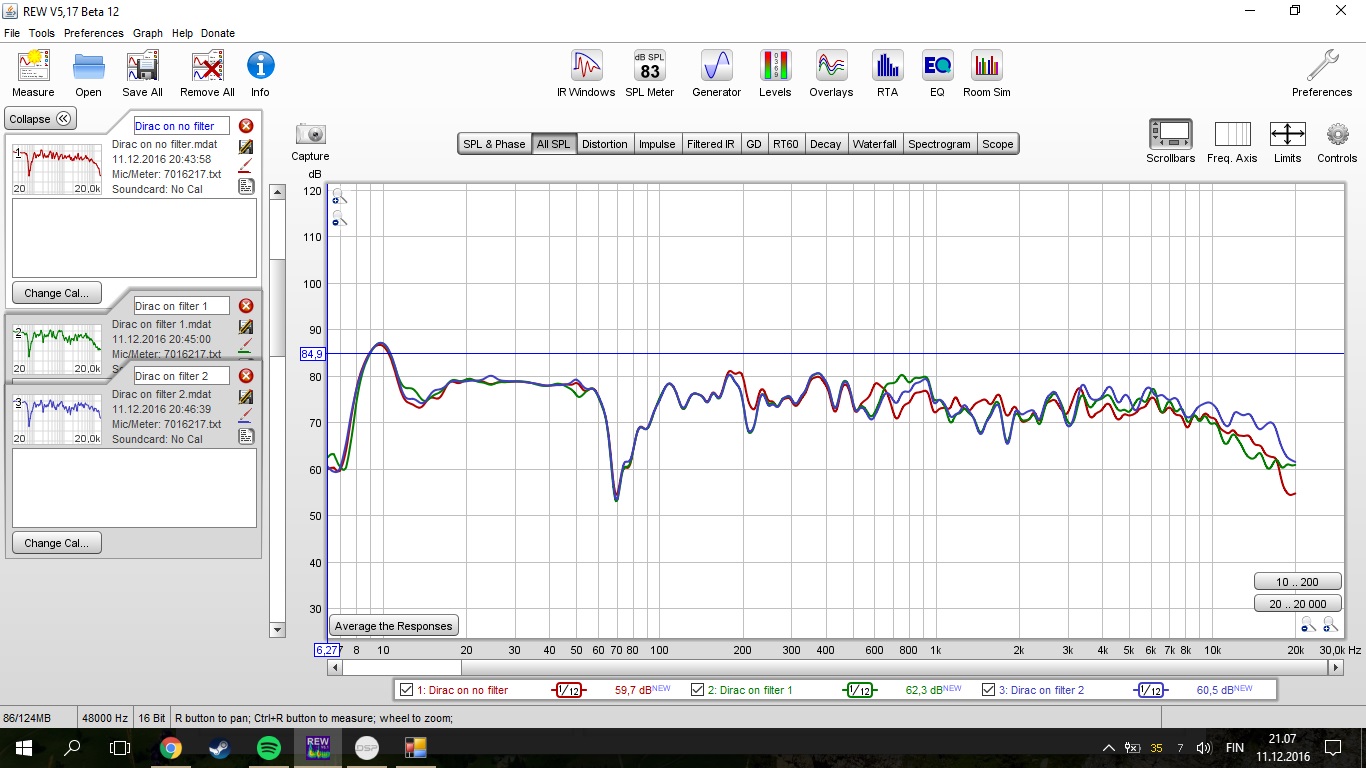This screenshot has height=768, width=1366.
Task: Open the Overlays window
Action: (x=831, y=66)
